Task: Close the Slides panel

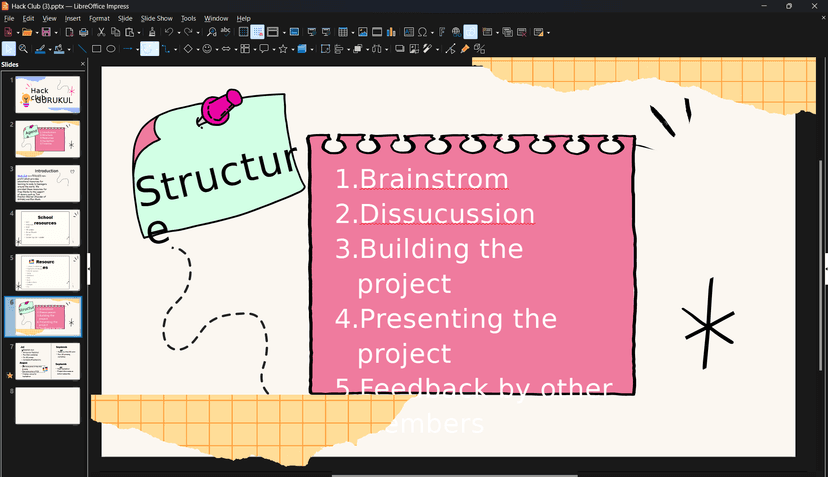Action: tap(83, 64)
